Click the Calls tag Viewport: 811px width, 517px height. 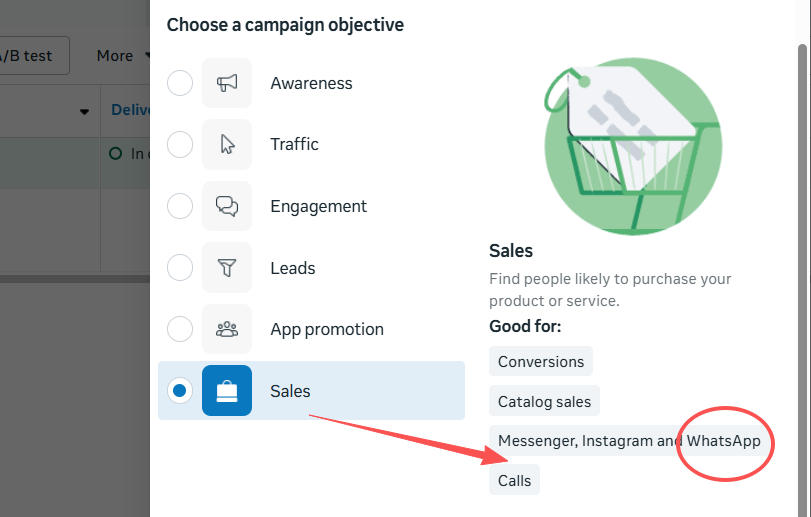click(515, 481)
